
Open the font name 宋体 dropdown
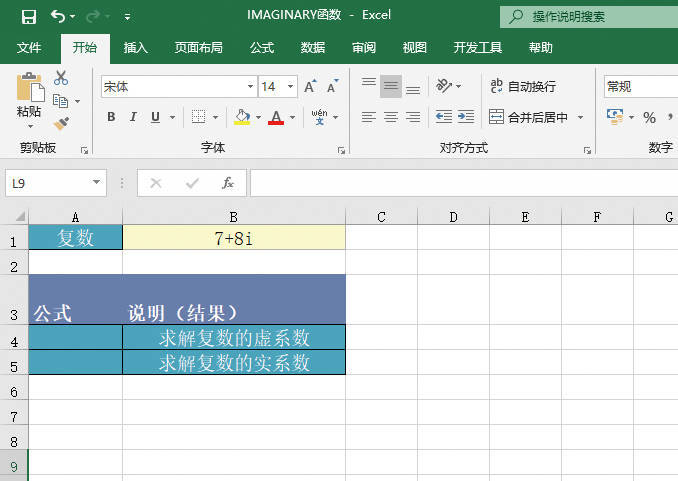tap(250, 87)
